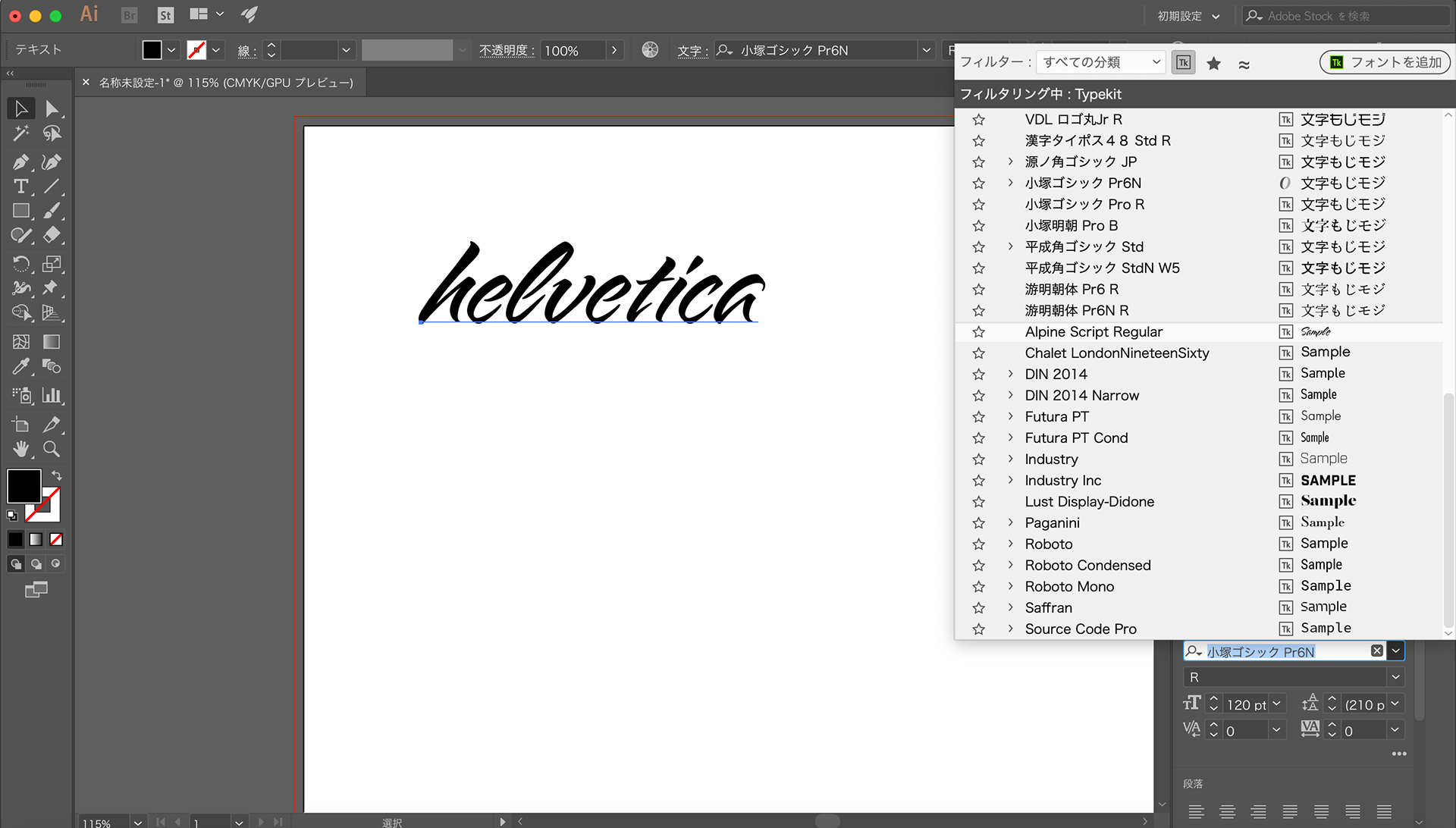Toggle the similar fonts filter

[x=1244, y=64]
